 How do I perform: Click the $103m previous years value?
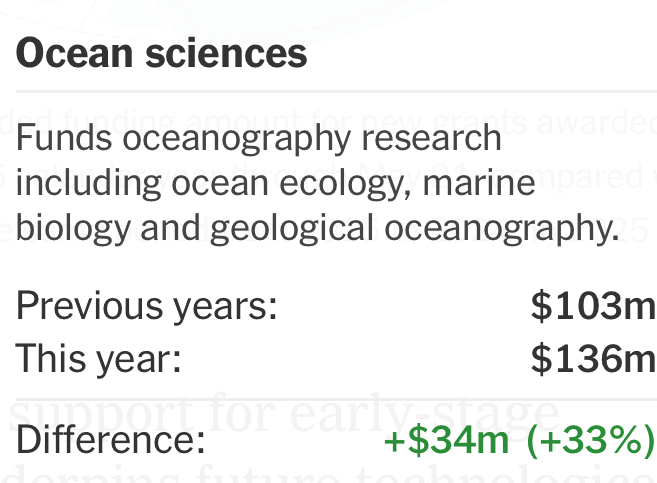point(593,306)
